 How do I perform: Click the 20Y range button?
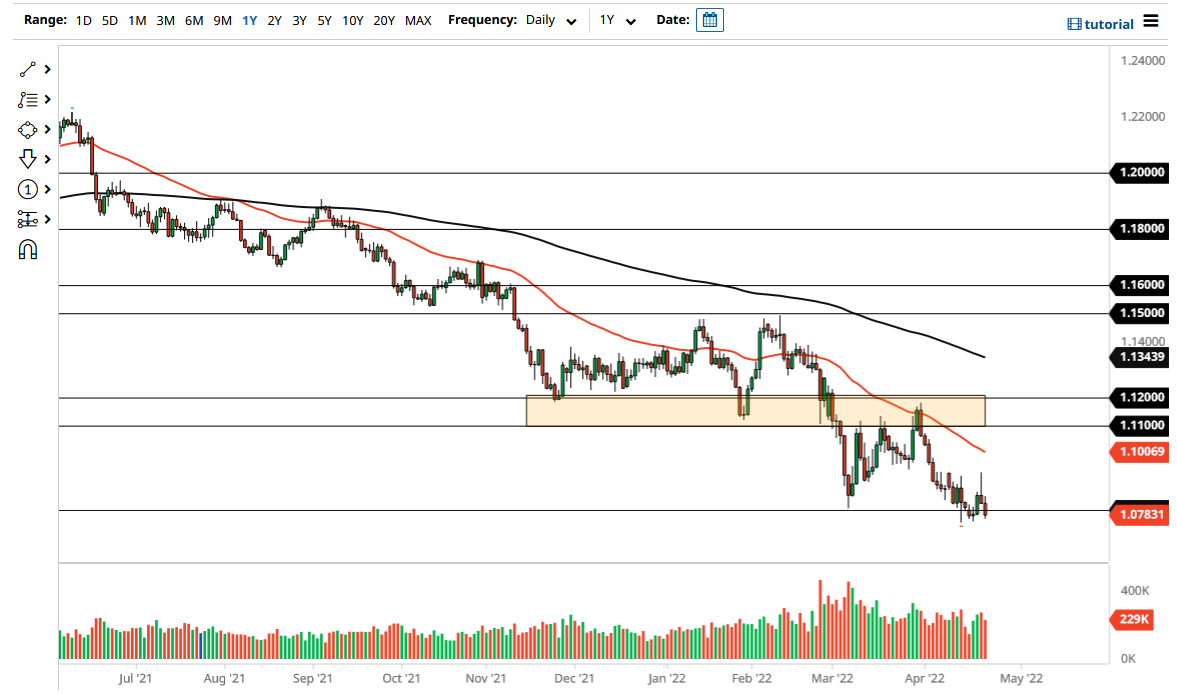[x=383, y=19]
